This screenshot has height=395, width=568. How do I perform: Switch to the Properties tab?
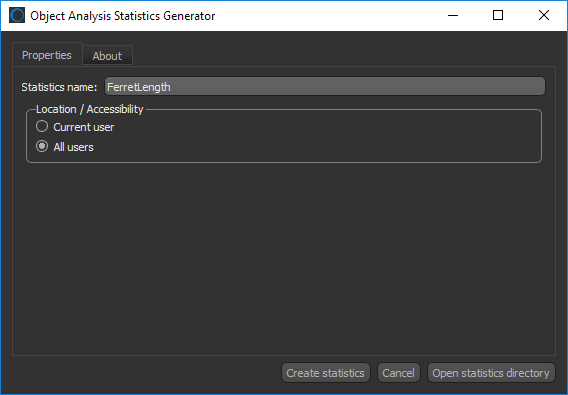click(47, 55)
